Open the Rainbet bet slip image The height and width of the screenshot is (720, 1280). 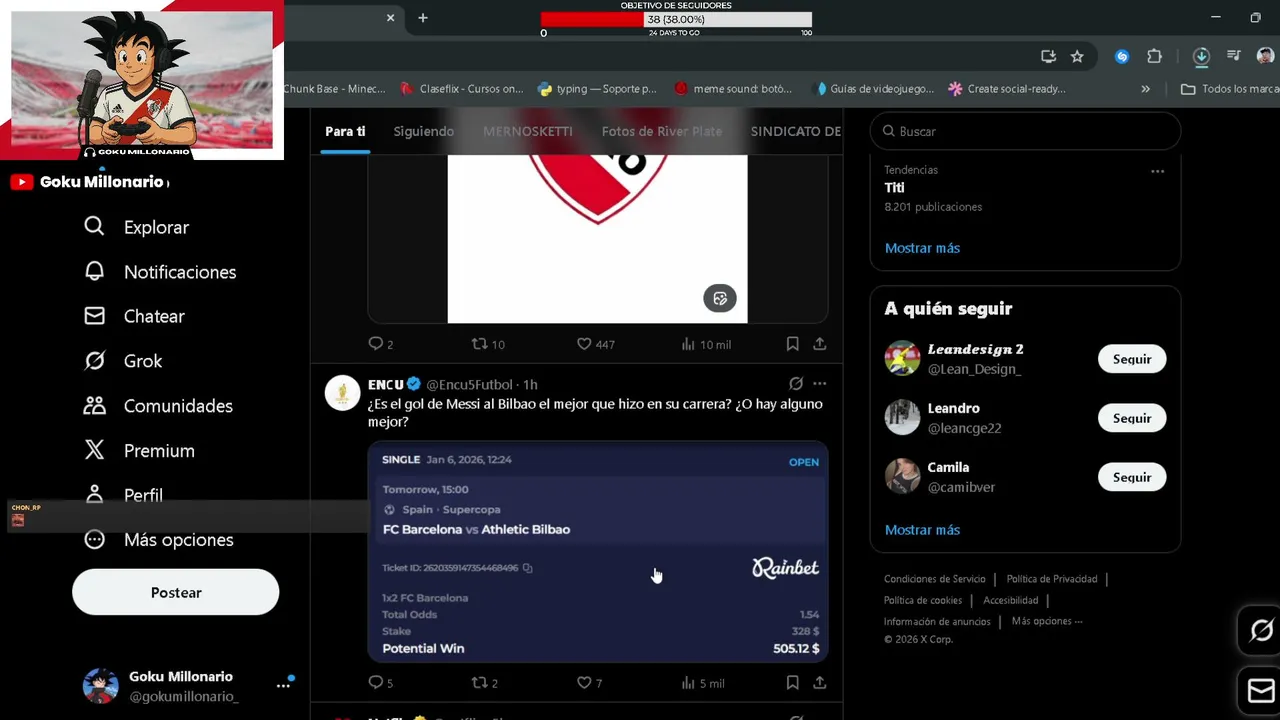click(x=598, y=552)
